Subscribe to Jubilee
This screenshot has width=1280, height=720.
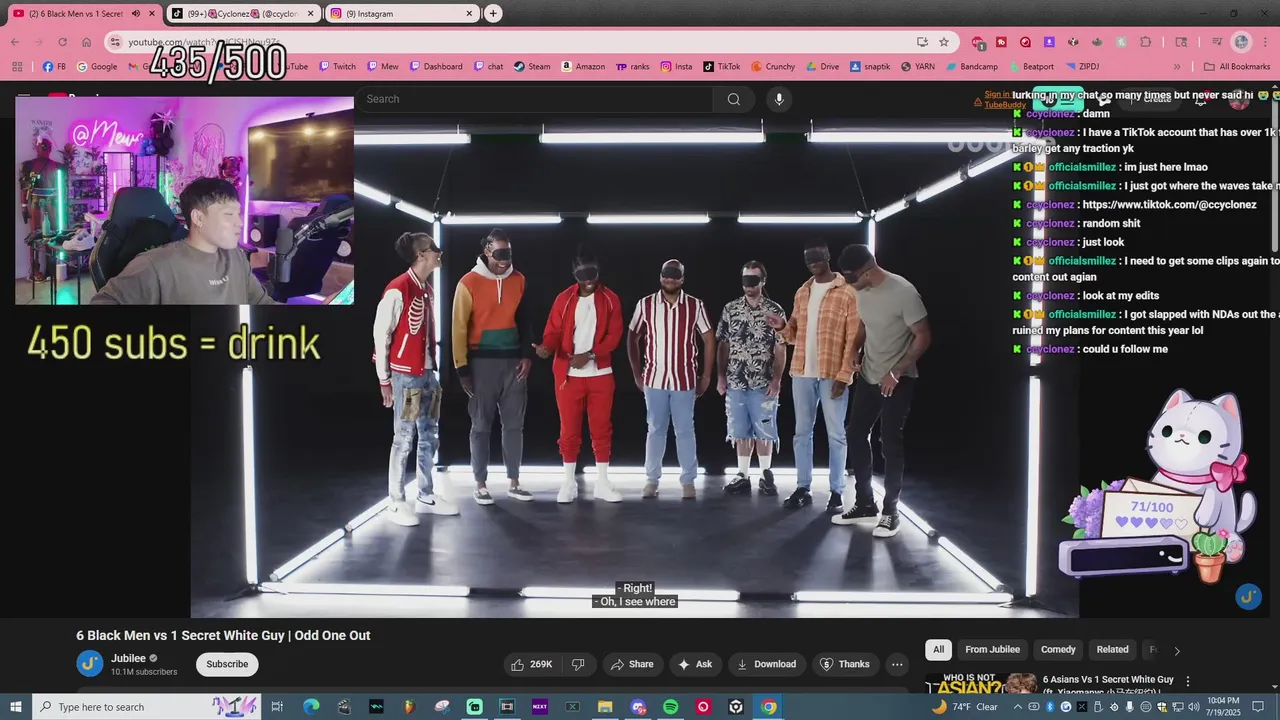point(227,664)
